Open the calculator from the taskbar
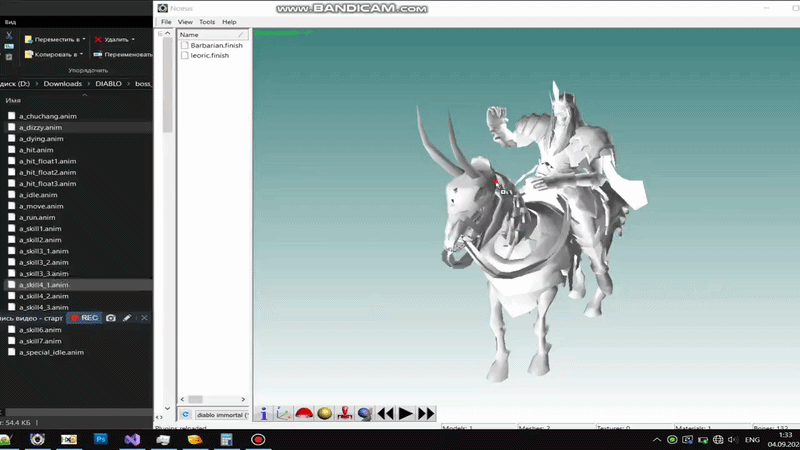This screenshot has width=800, height=450. click(x=227, y=439)
